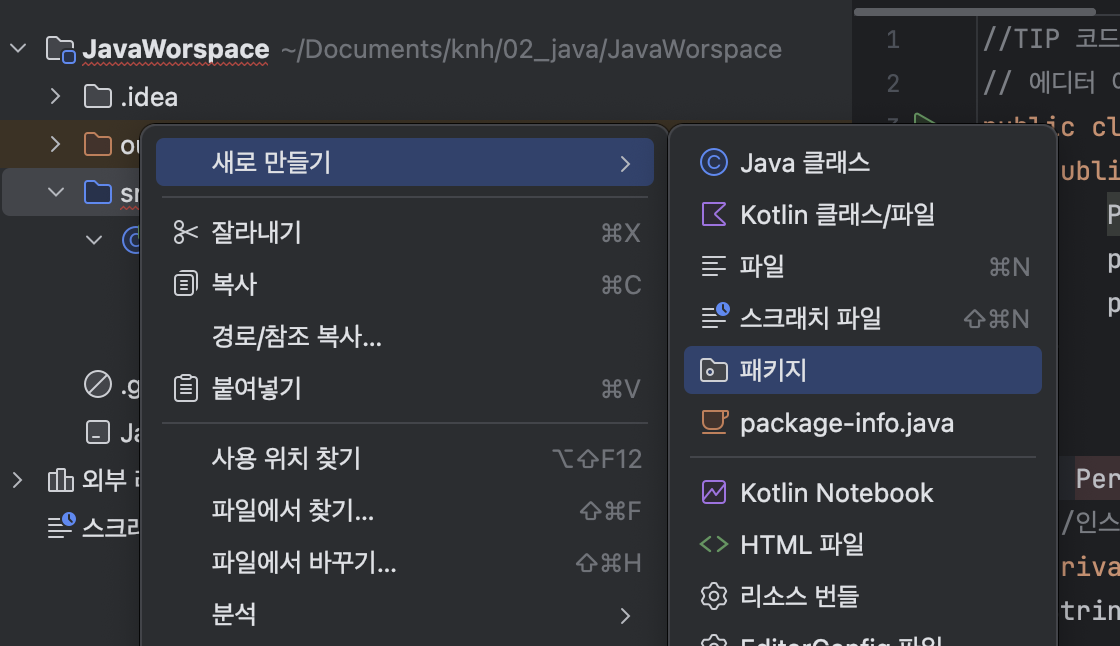Click the HTML angle brackets icon
1120x646 pixels.
pos(714,545)
